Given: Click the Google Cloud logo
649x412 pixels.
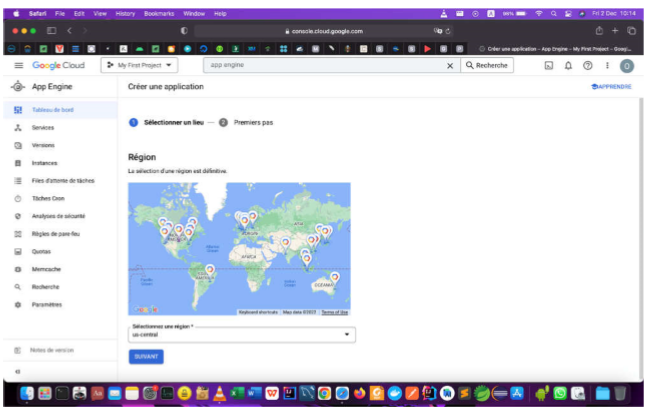Looking at the screenshot, I should 58,65.
